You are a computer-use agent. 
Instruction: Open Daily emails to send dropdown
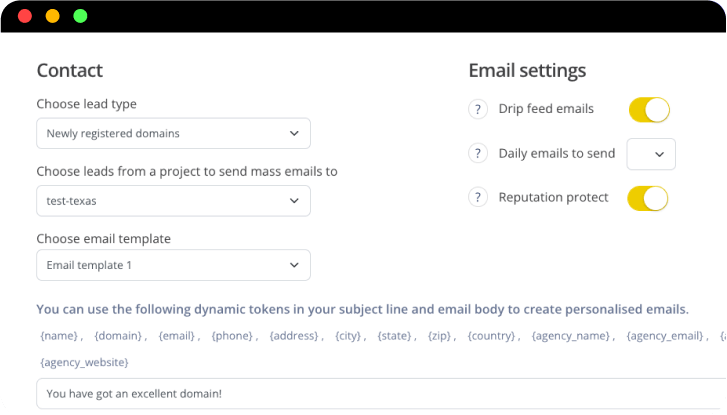[x=651, y=154]
